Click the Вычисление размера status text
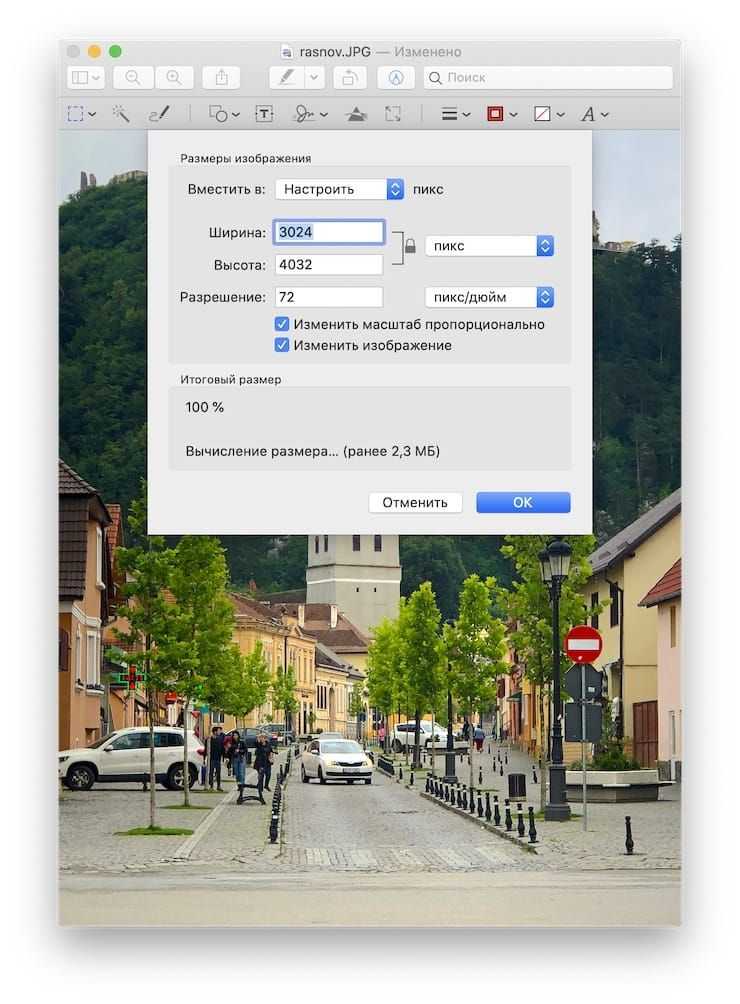Screen dimensions: 740x1004 click(312, 451)
